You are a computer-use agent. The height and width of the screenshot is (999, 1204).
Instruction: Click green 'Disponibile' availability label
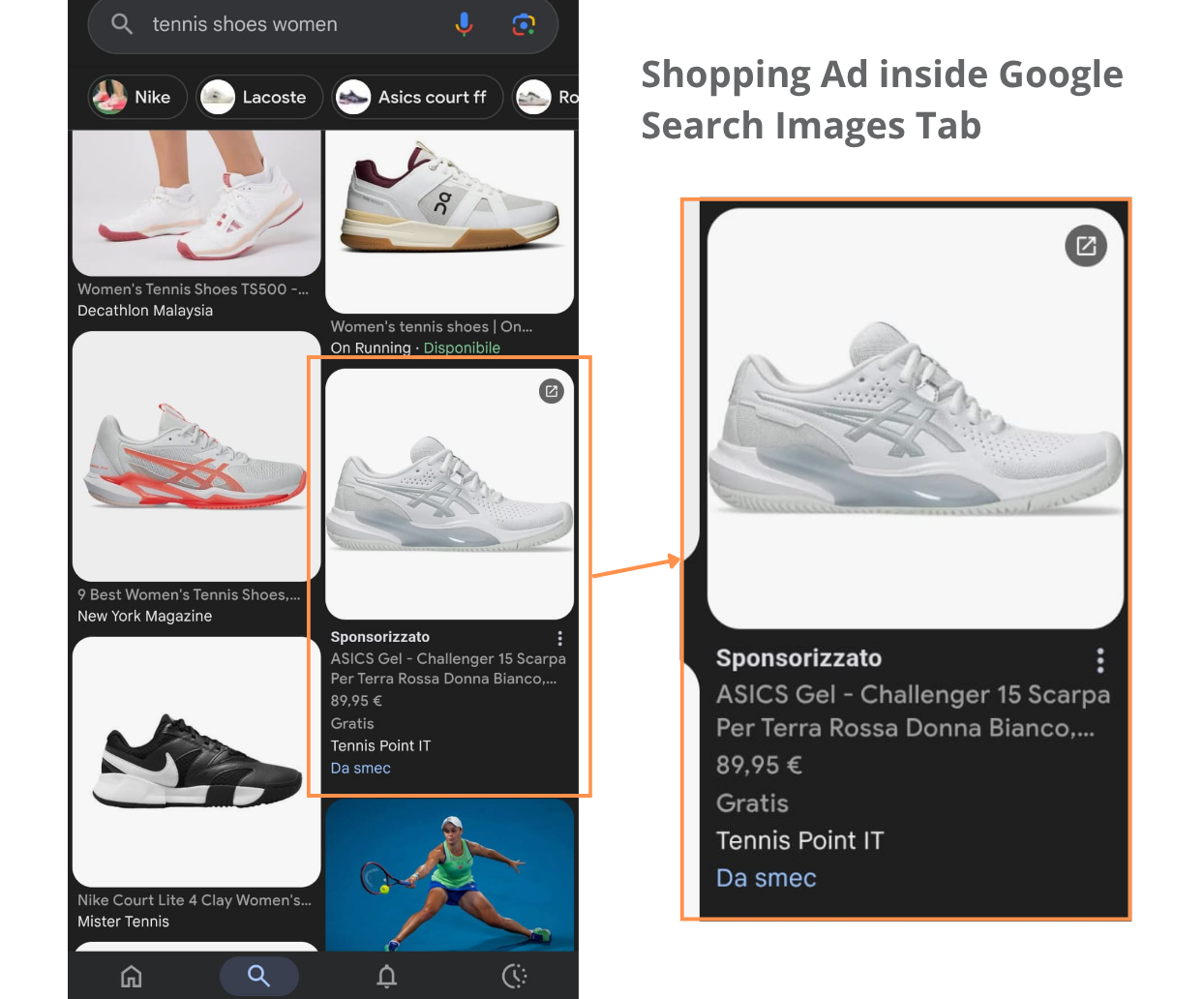tap(462, 348)
